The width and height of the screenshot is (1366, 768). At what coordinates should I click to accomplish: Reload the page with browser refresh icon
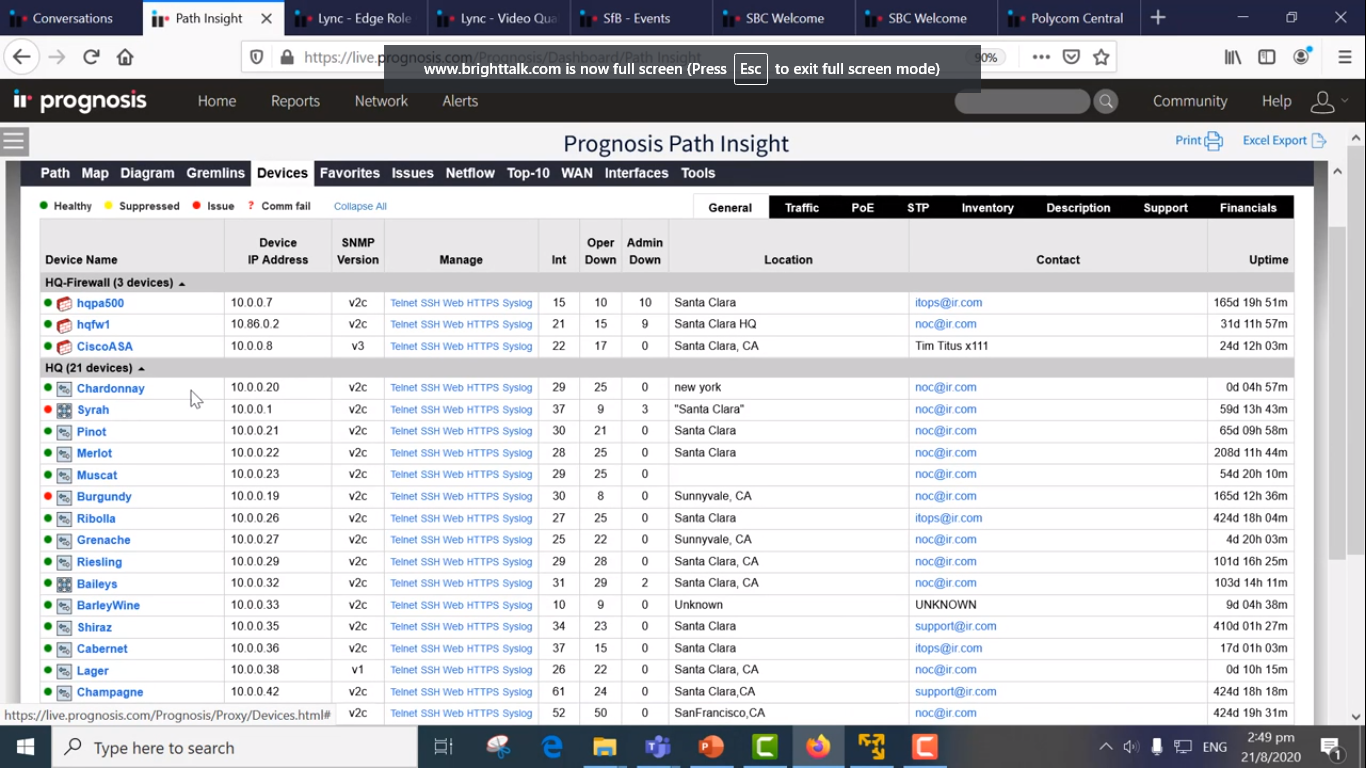point(91,57)
